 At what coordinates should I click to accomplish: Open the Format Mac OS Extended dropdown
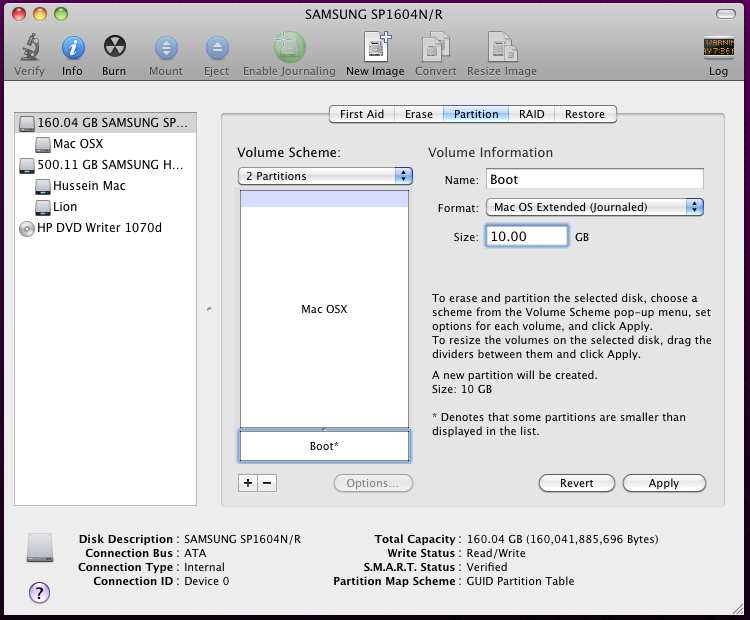[x=595, y=207]
